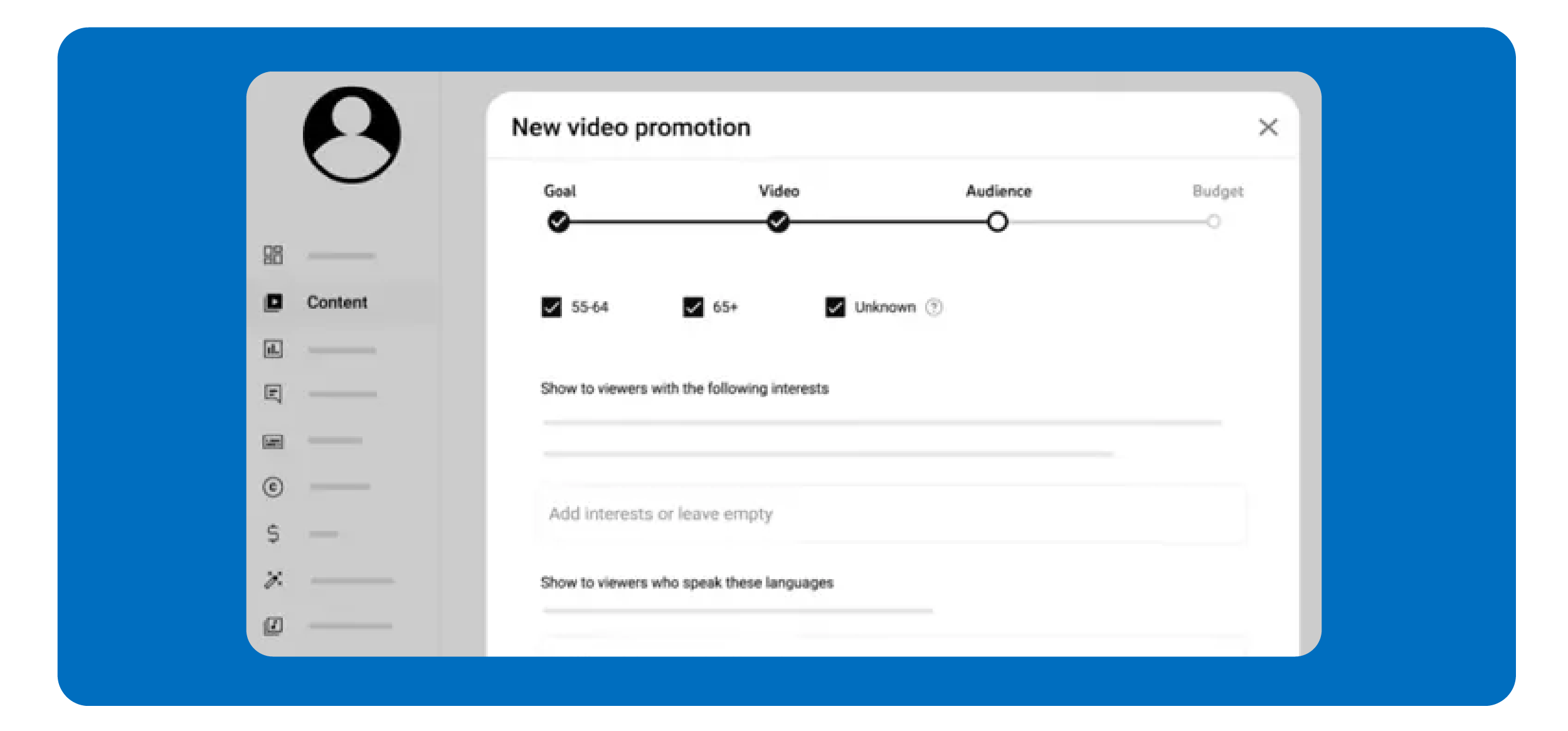
Task: Open the Analytics bar chart icon
Action: coord(273,349)
